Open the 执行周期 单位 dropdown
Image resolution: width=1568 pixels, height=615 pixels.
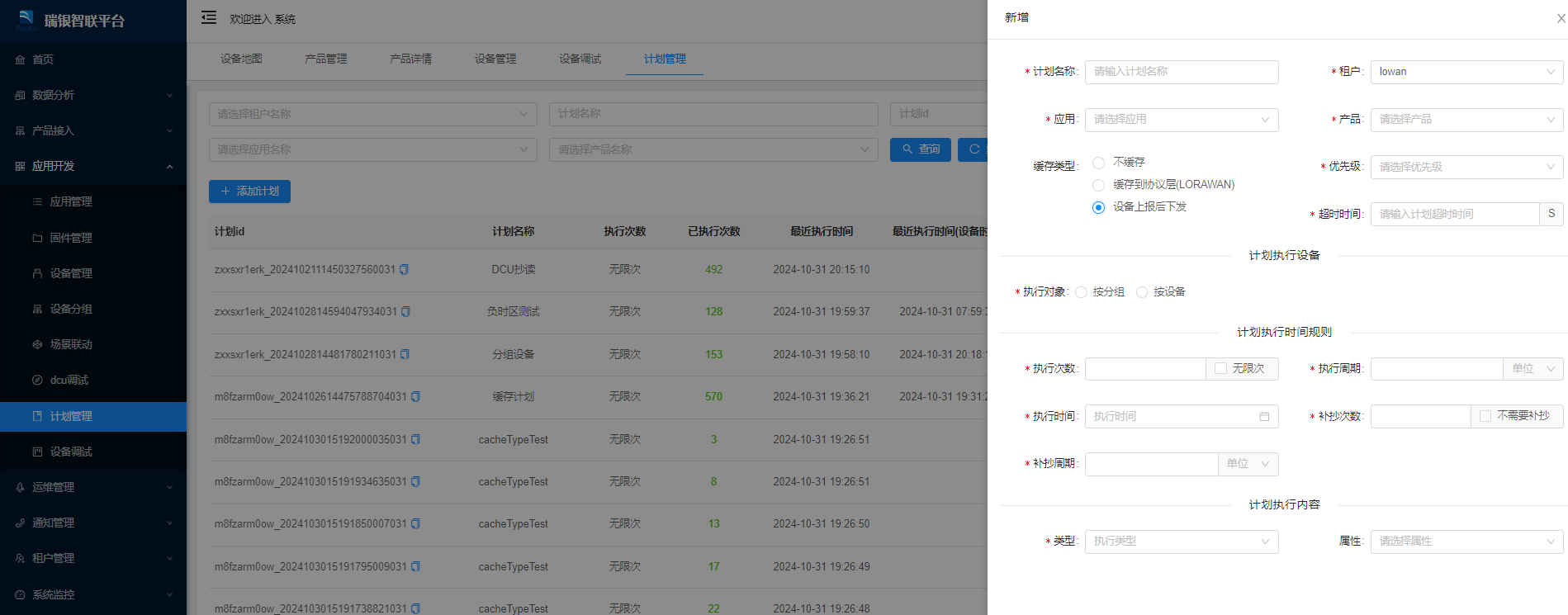pos(1533,369)
